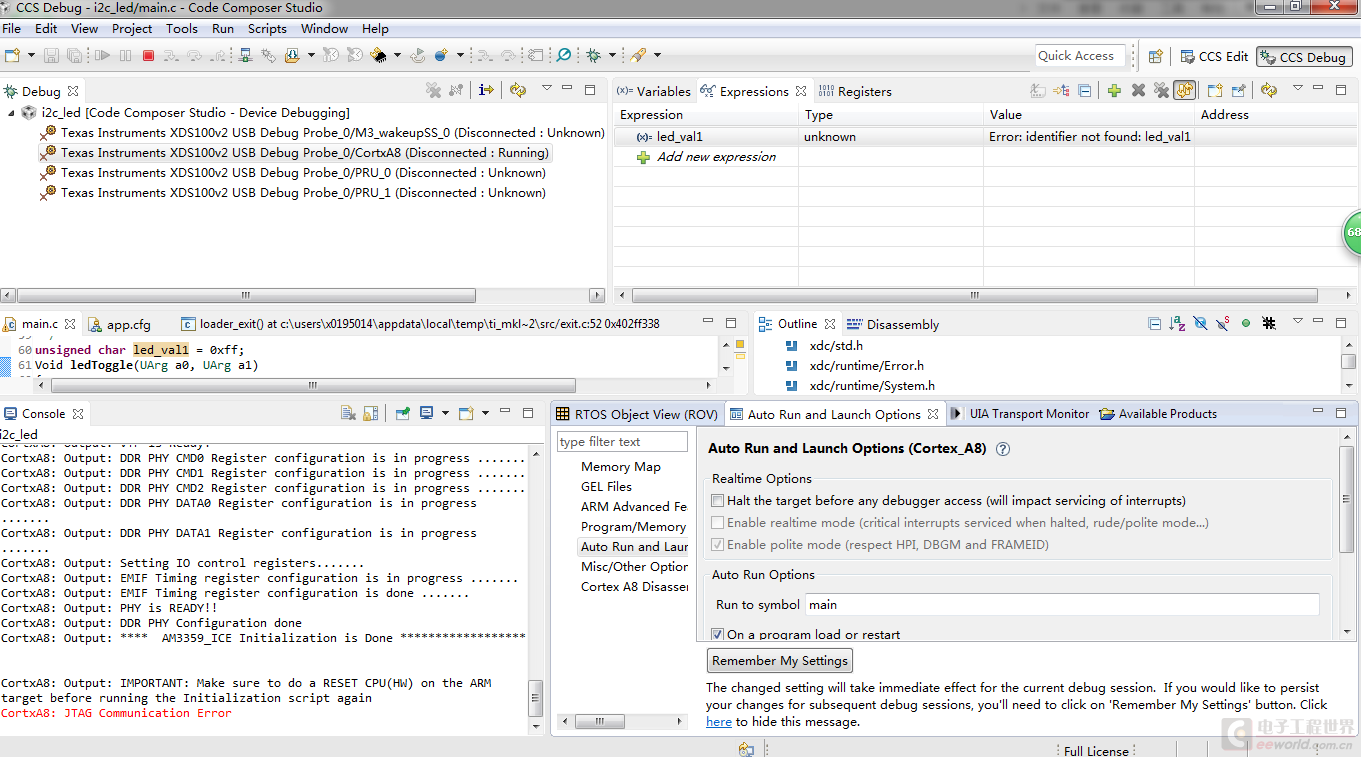This screenshot has height=757, width=1361.
Task: Click Remove Selected Expression X icon
Action: [x=1138, y=90]
